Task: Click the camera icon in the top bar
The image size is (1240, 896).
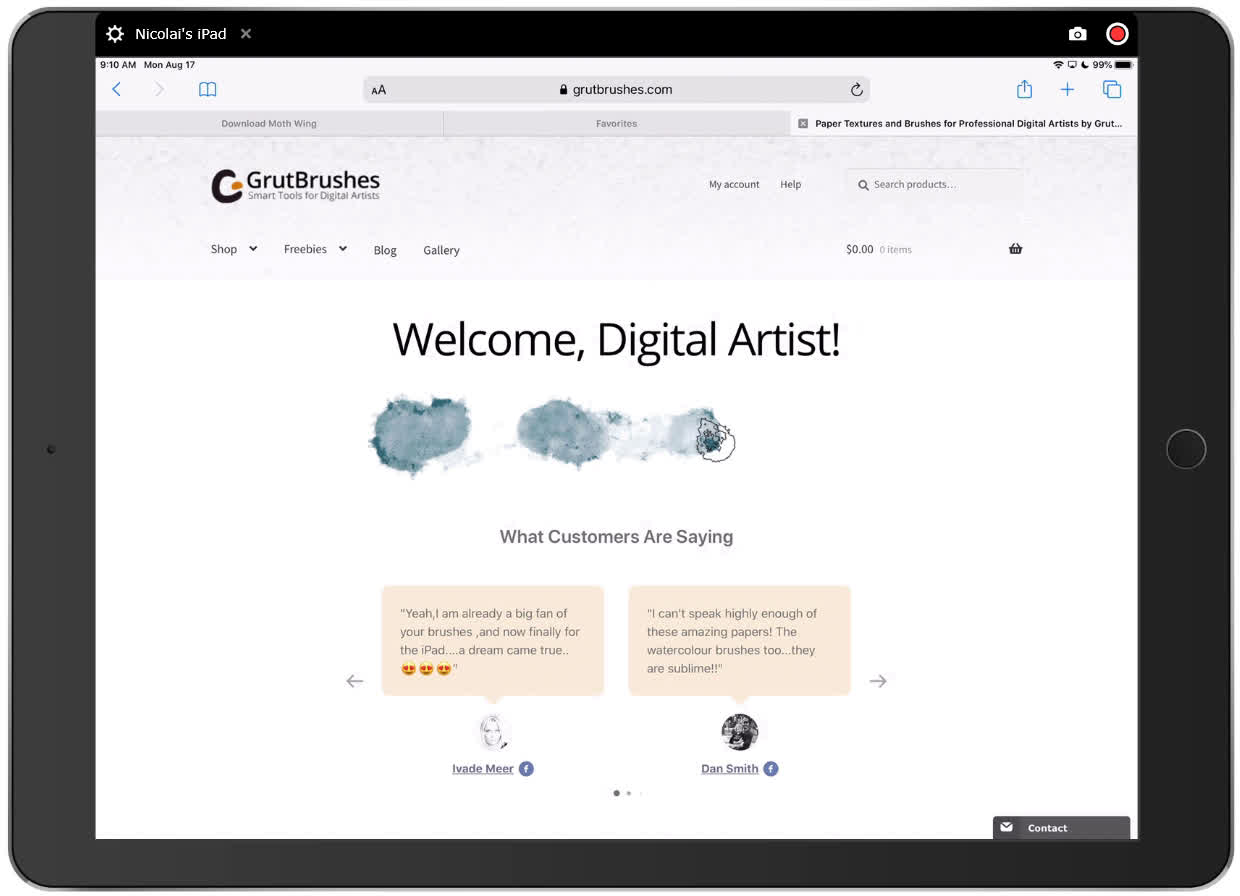Action: click(x=1077, y=33)
